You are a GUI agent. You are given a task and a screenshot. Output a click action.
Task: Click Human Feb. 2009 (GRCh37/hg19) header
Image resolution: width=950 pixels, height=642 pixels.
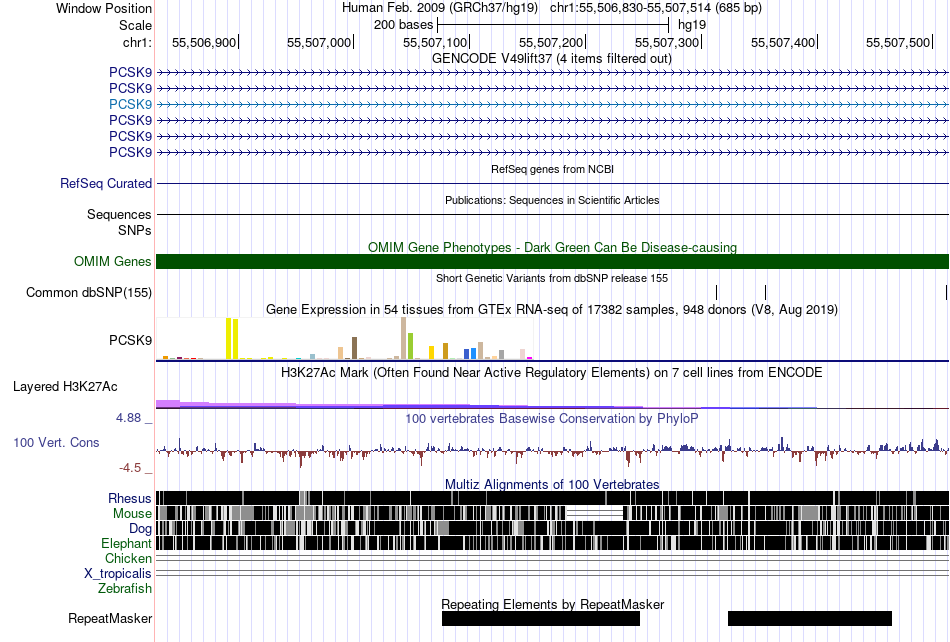[440, 8]
